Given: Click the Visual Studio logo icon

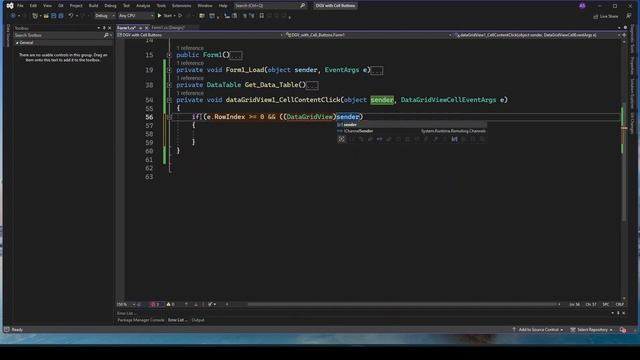Looking at the screenshot, I should 10,6.
